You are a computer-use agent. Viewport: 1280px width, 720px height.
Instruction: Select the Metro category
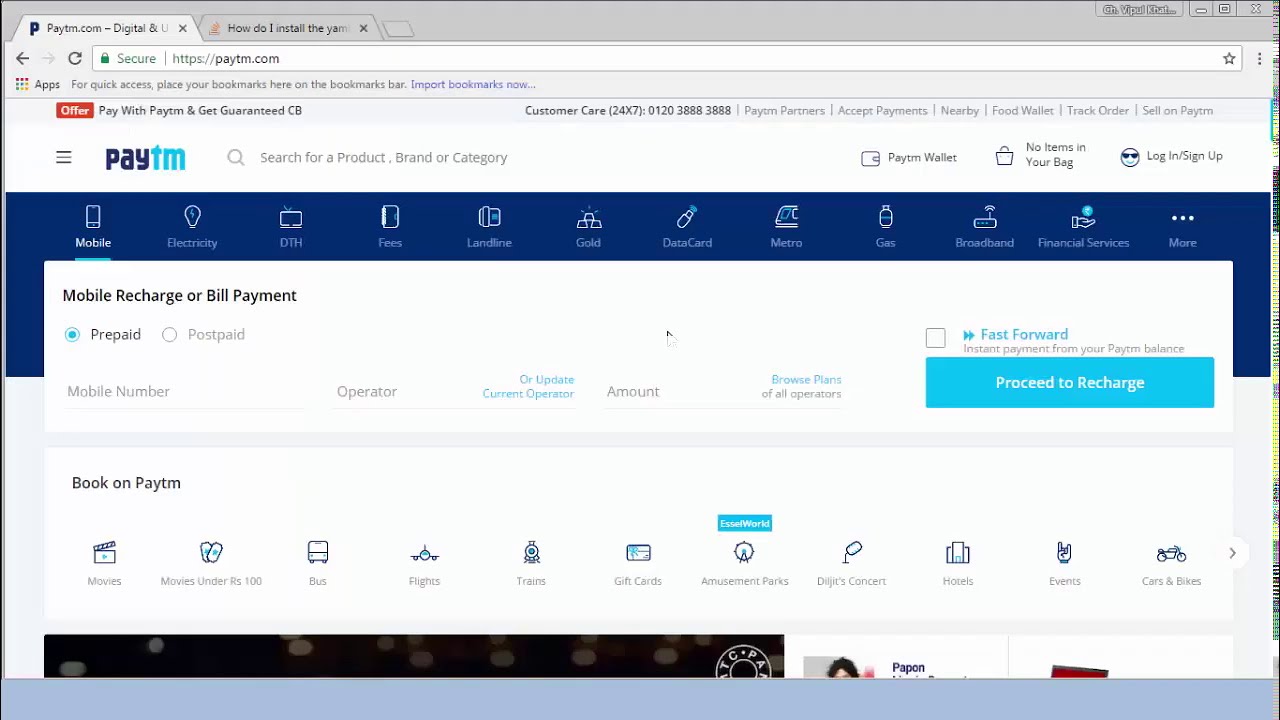pyautogui.click(x=786, y=227)
